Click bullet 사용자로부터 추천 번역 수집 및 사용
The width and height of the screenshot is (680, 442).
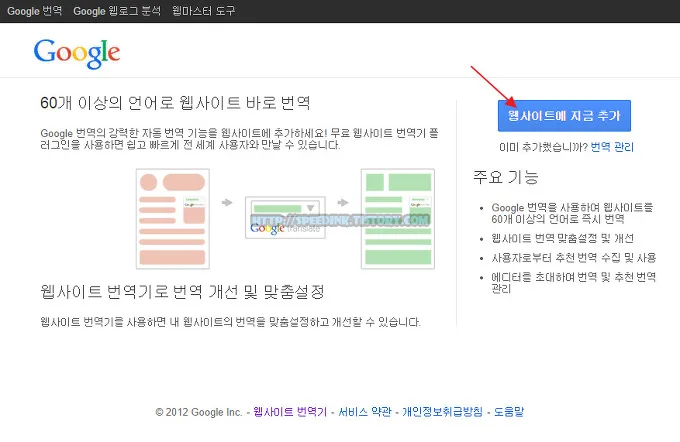pyautogui.click(x=573, y=258)
